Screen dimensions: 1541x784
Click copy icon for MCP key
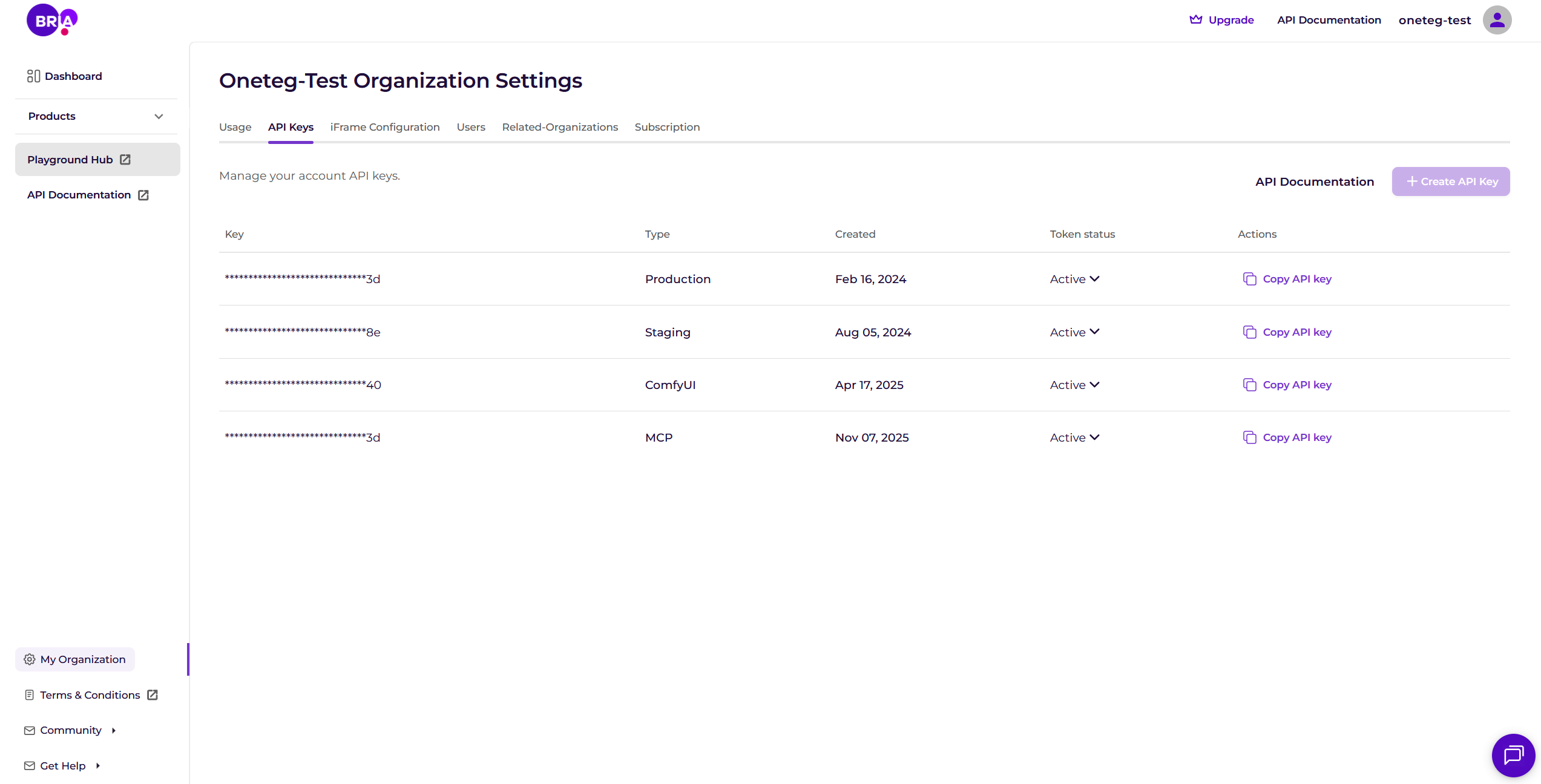(x=1249, y=437)
